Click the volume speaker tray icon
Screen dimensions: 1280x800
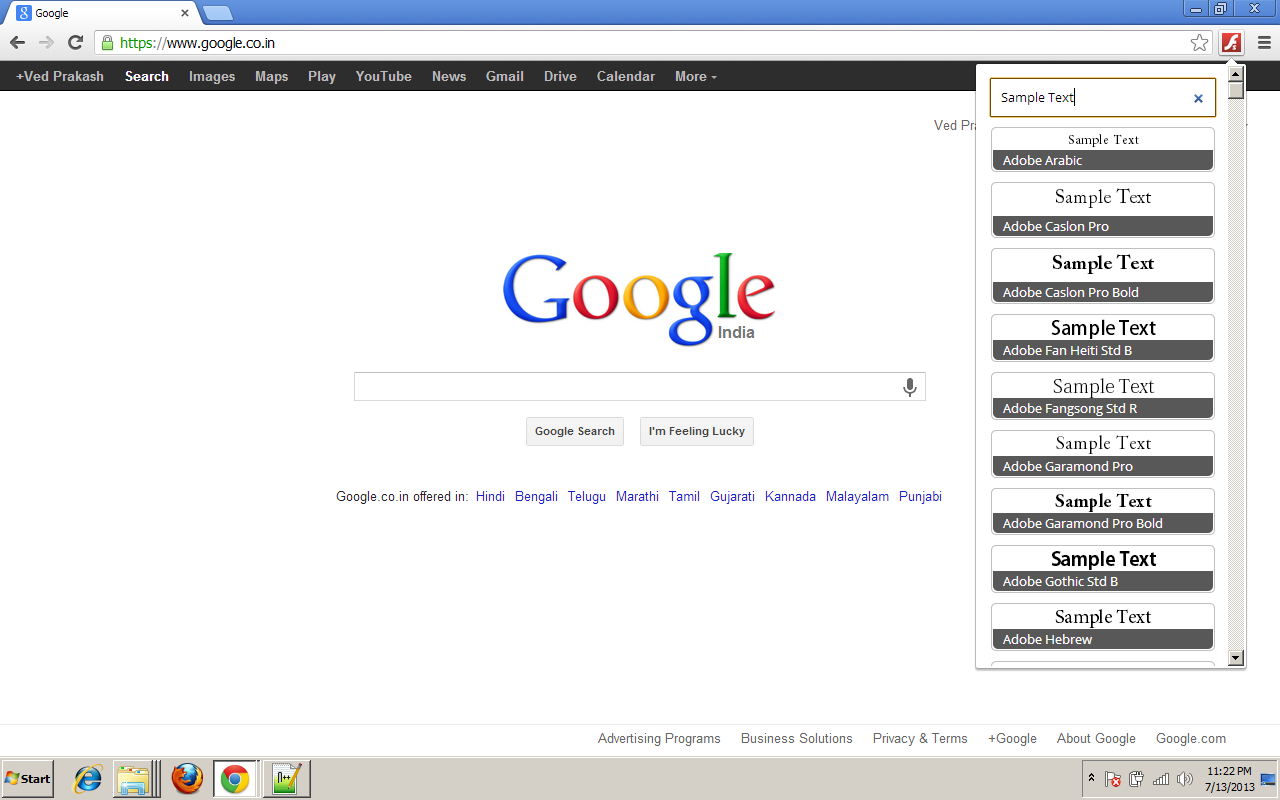(x=1185, y=779)
